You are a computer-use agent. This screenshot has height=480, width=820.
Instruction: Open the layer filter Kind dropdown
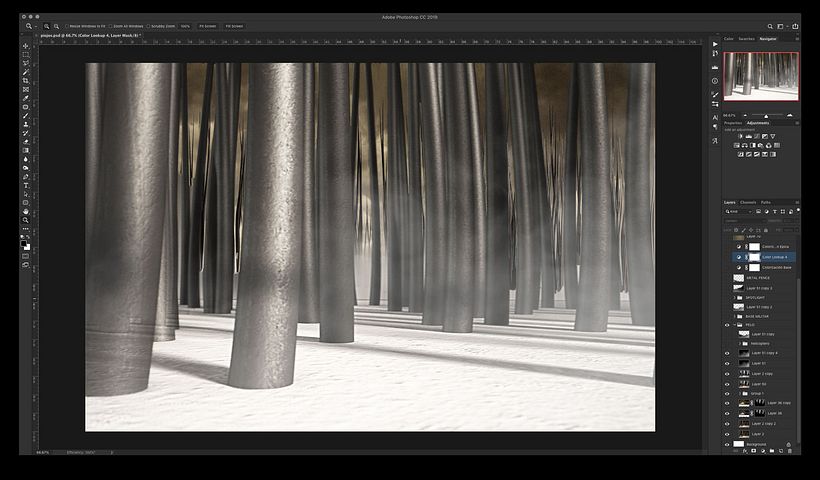738,212
